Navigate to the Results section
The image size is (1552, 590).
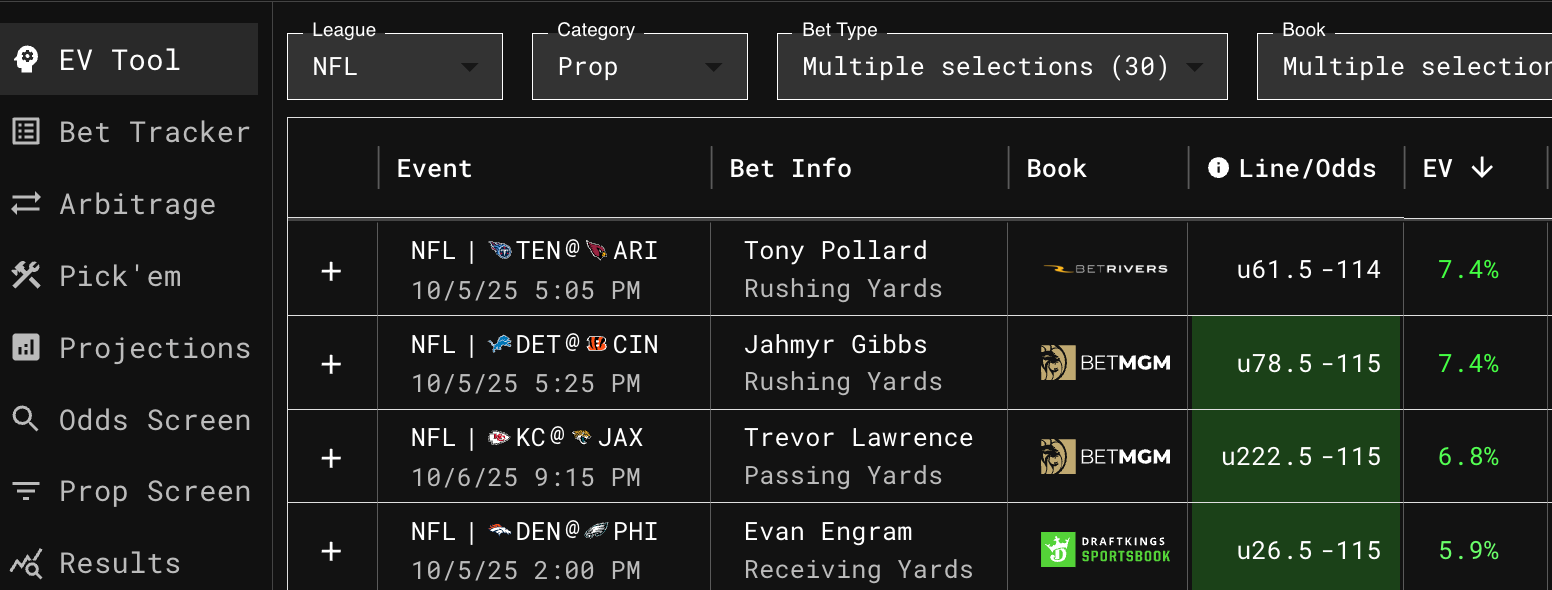pos(119,563)
